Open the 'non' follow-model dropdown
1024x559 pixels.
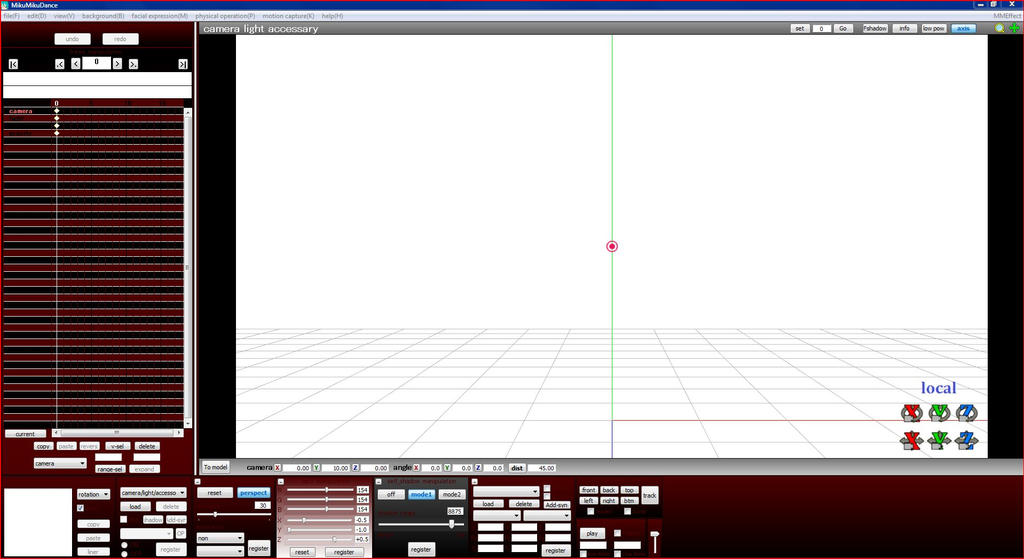pyautogui.click(x=220, y=539)
